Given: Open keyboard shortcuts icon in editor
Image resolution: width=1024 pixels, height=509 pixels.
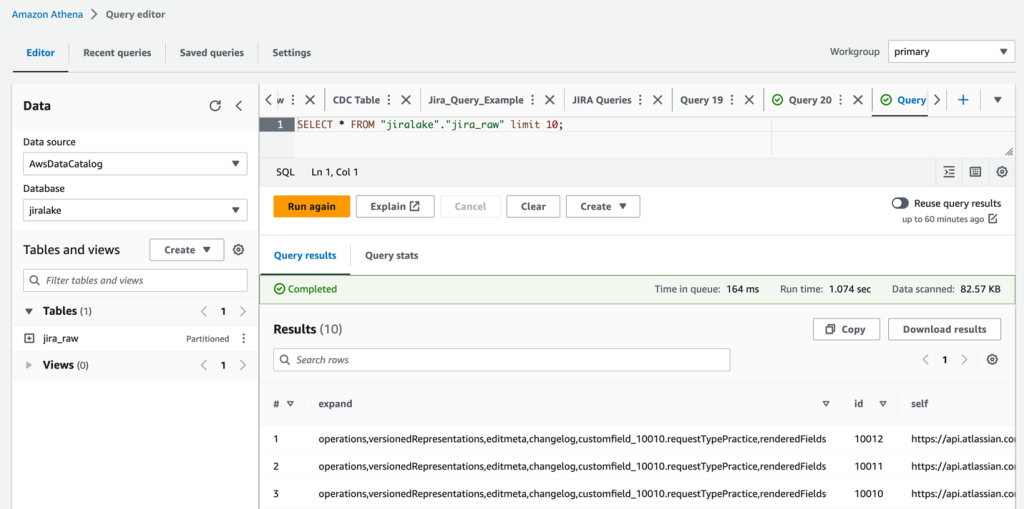Looking at the screenshot, I should 976,172.
